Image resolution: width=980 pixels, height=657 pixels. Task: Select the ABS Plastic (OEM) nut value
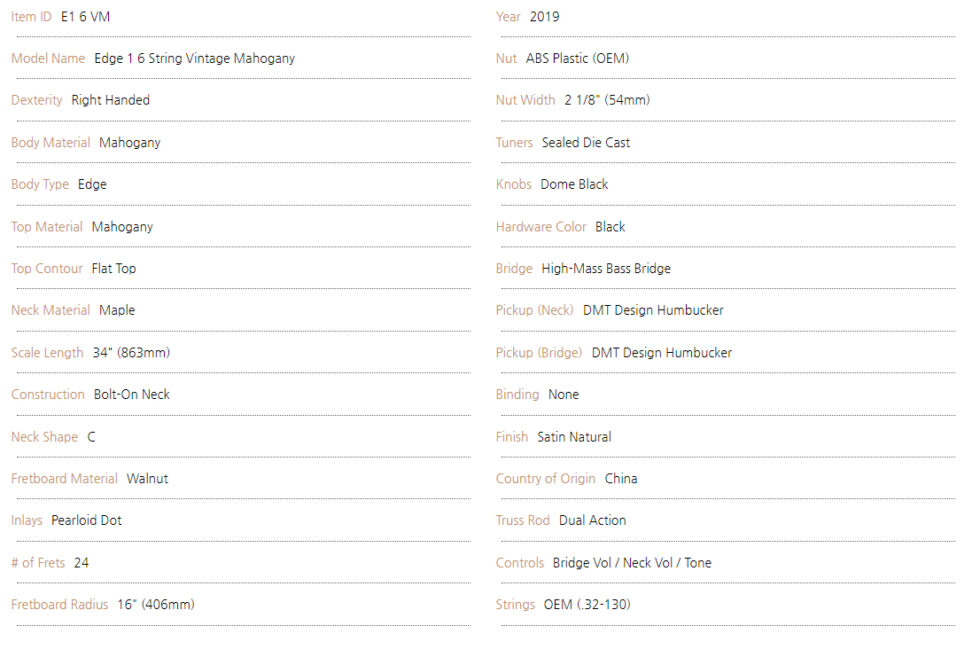point(578,58)
